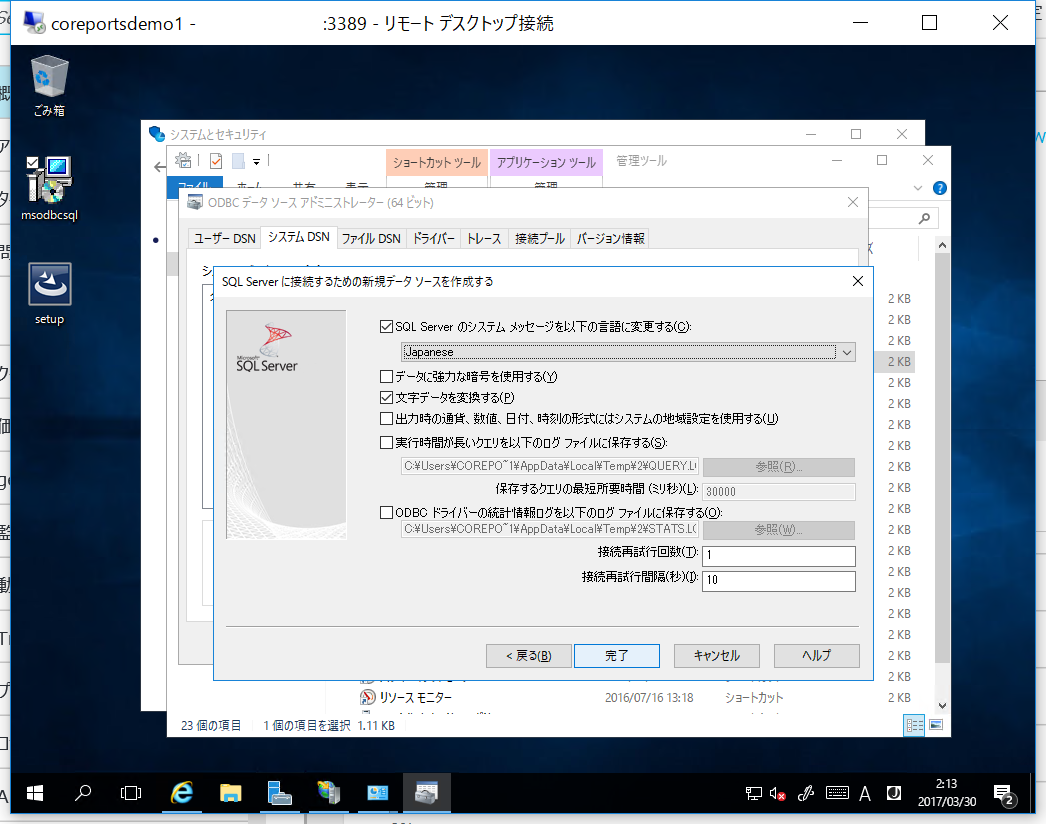The width and height of the screenshot is (1046, 824).
Task: Click the Explorer search magnifier icon
Action: [x=924, y=218]
